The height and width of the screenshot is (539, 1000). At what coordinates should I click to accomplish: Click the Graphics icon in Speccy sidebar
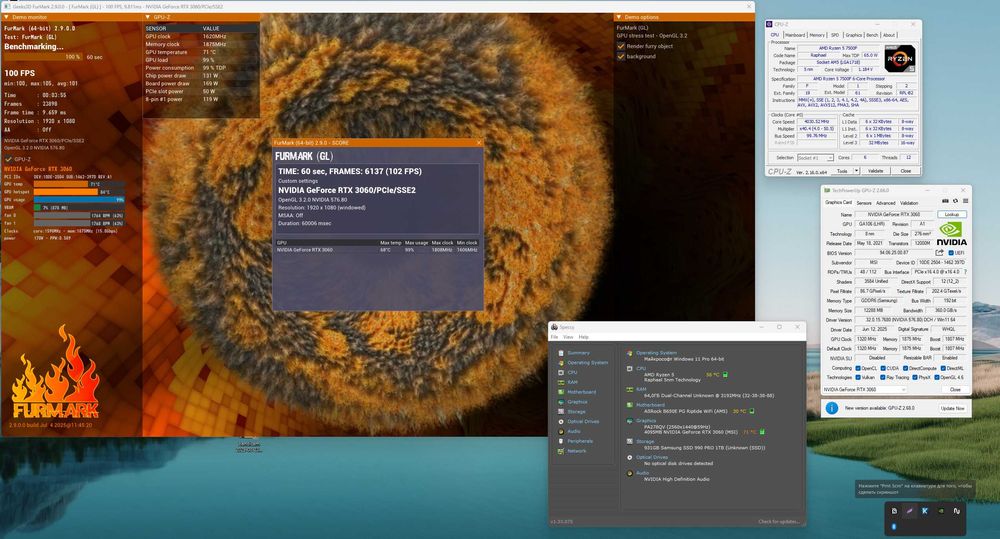(562, 401)
